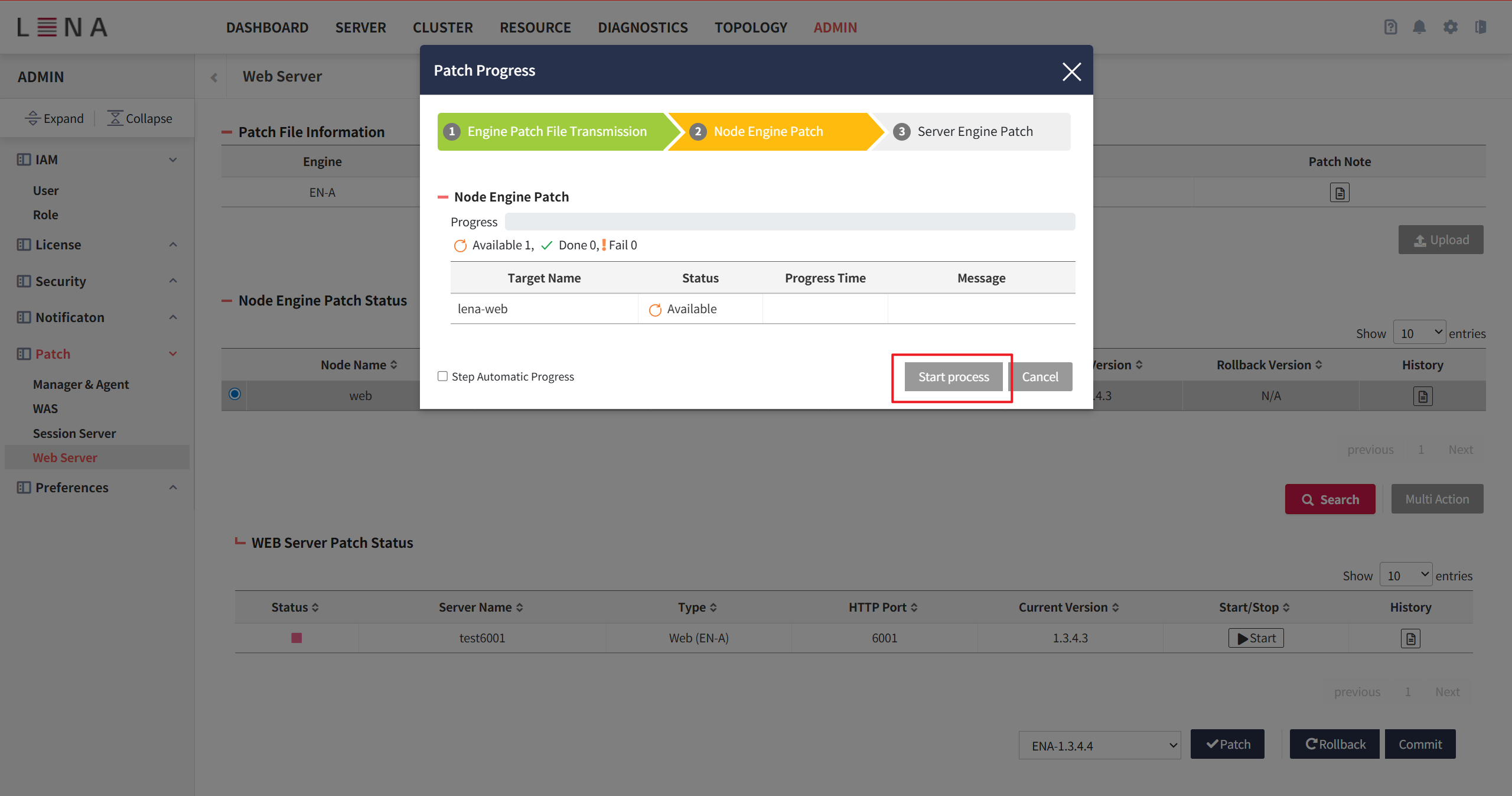1512x796 pixels.
Task: Enable Step Automatic Progress checkbox
Action: click(442, 376)
